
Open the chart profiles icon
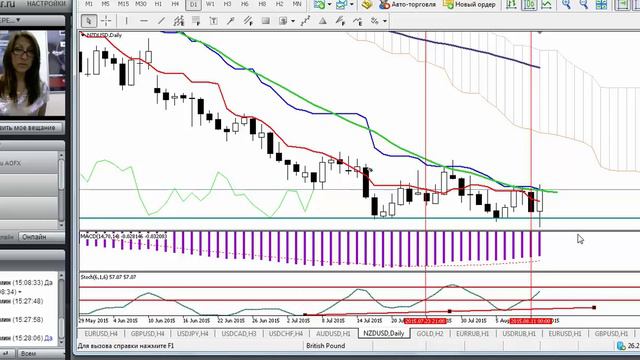(341, 5)
